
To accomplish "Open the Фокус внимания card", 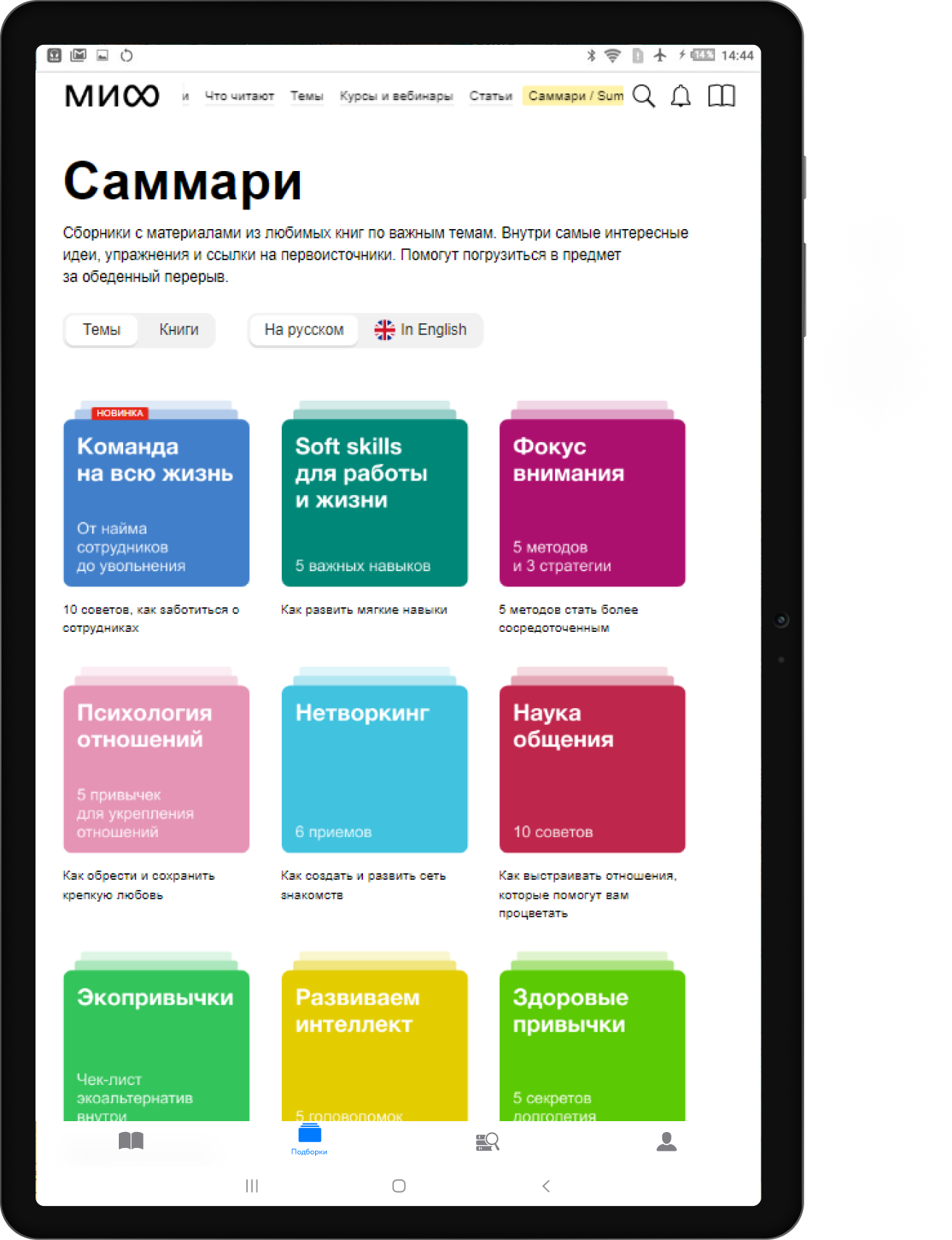I will click(593, 503).
